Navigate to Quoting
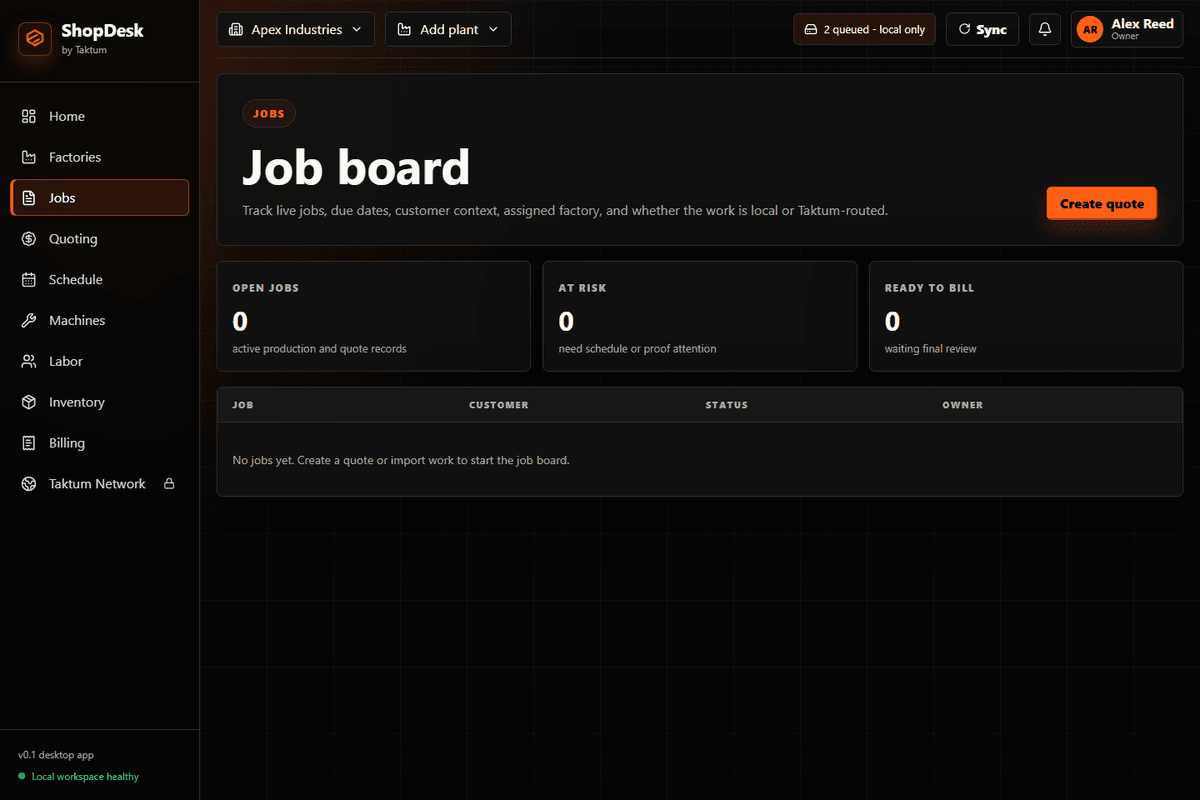 99,239
